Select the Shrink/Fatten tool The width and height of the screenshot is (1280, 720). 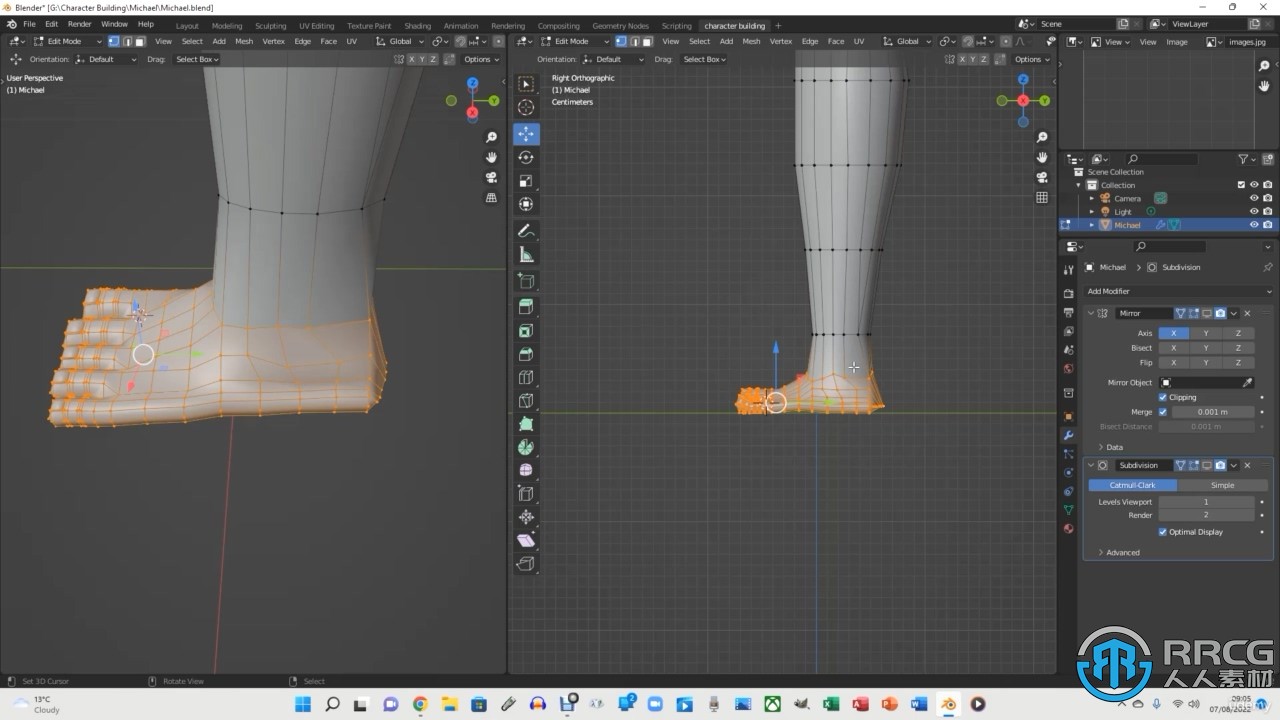pos(526,517)
